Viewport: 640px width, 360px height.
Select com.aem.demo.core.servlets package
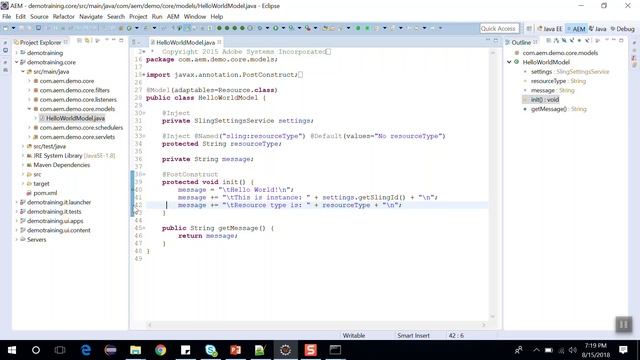pyautogui.click(x=77, y=137)
